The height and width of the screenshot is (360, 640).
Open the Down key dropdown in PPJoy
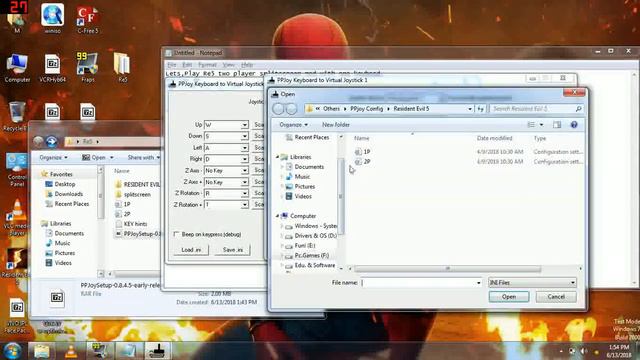(244, 136)
